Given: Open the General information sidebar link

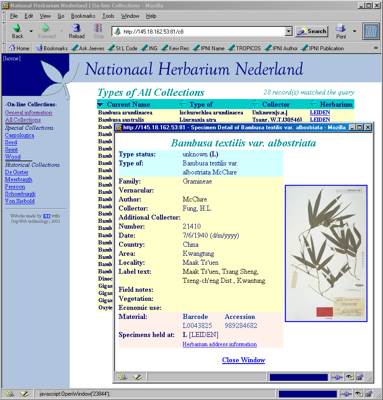Looking at the screenshot, I should tap(28, 113).
